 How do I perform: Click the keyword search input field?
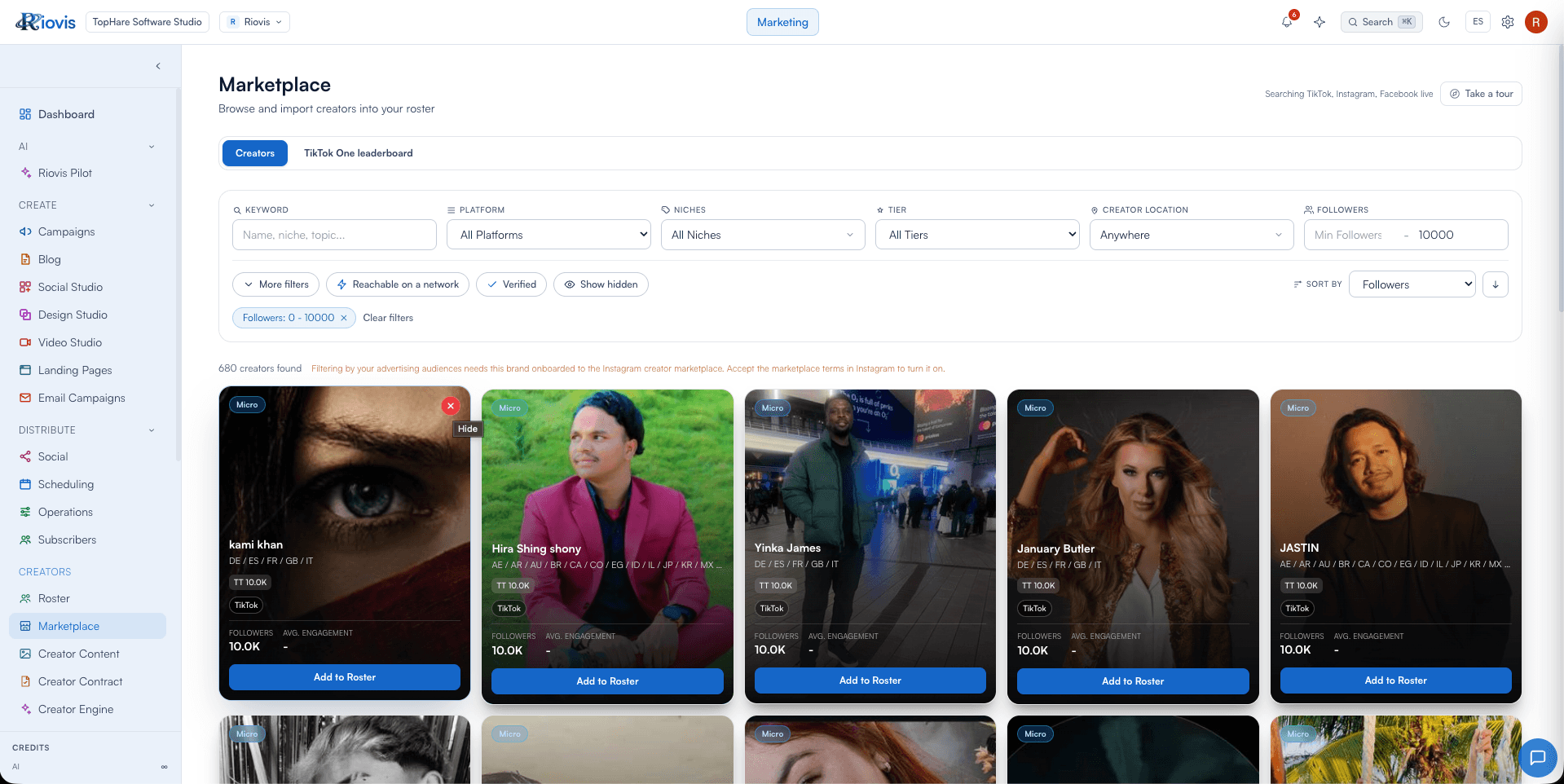click(334, 235)
